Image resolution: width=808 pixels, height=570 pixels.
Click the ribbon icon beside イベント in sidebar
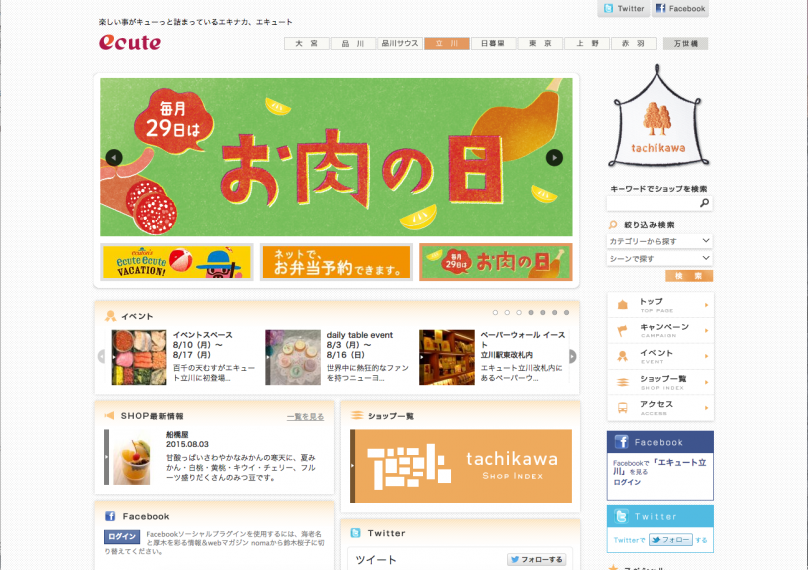(x=622, y=356)
